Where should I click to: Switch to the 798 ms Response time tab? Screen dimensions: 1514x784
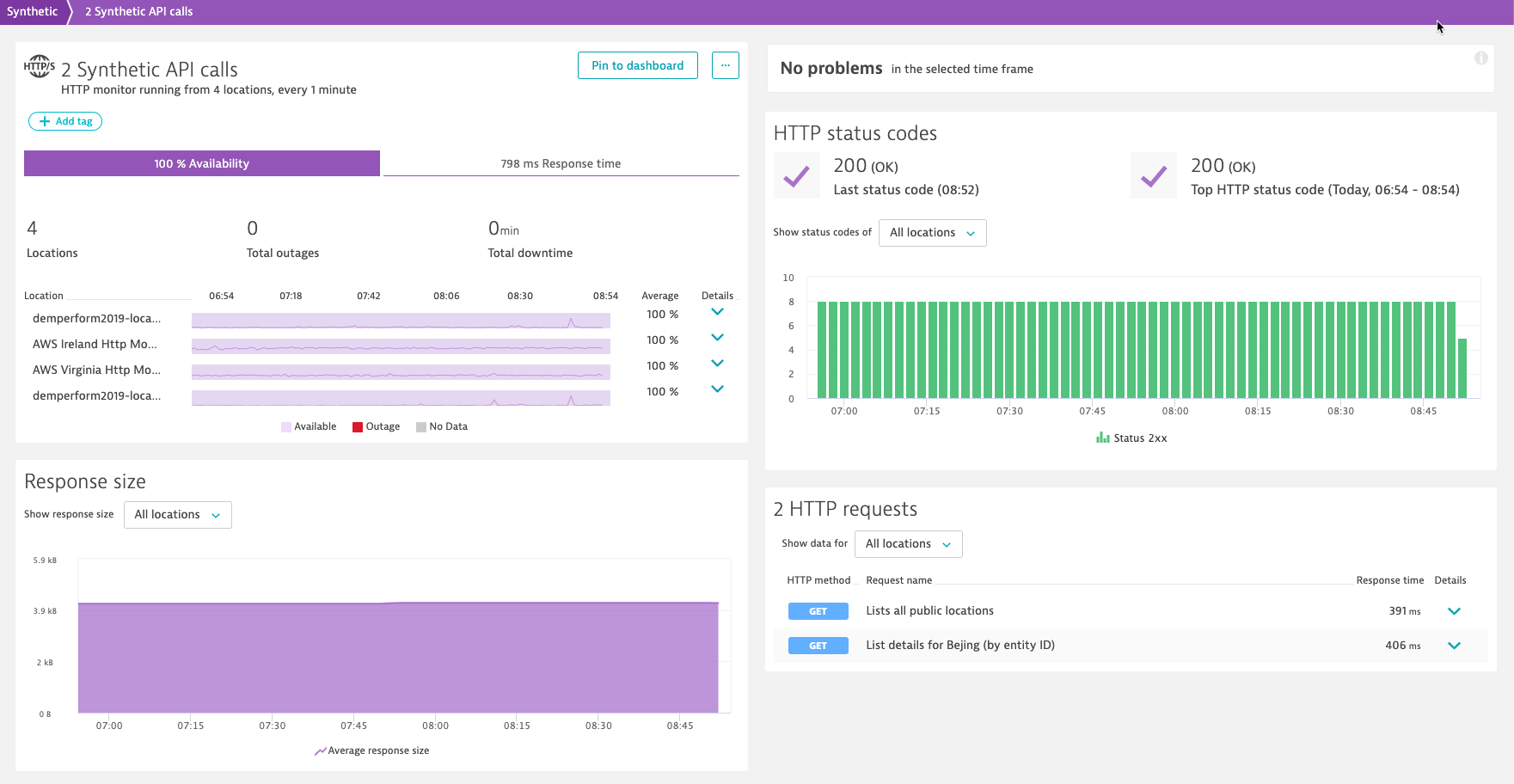561,163
